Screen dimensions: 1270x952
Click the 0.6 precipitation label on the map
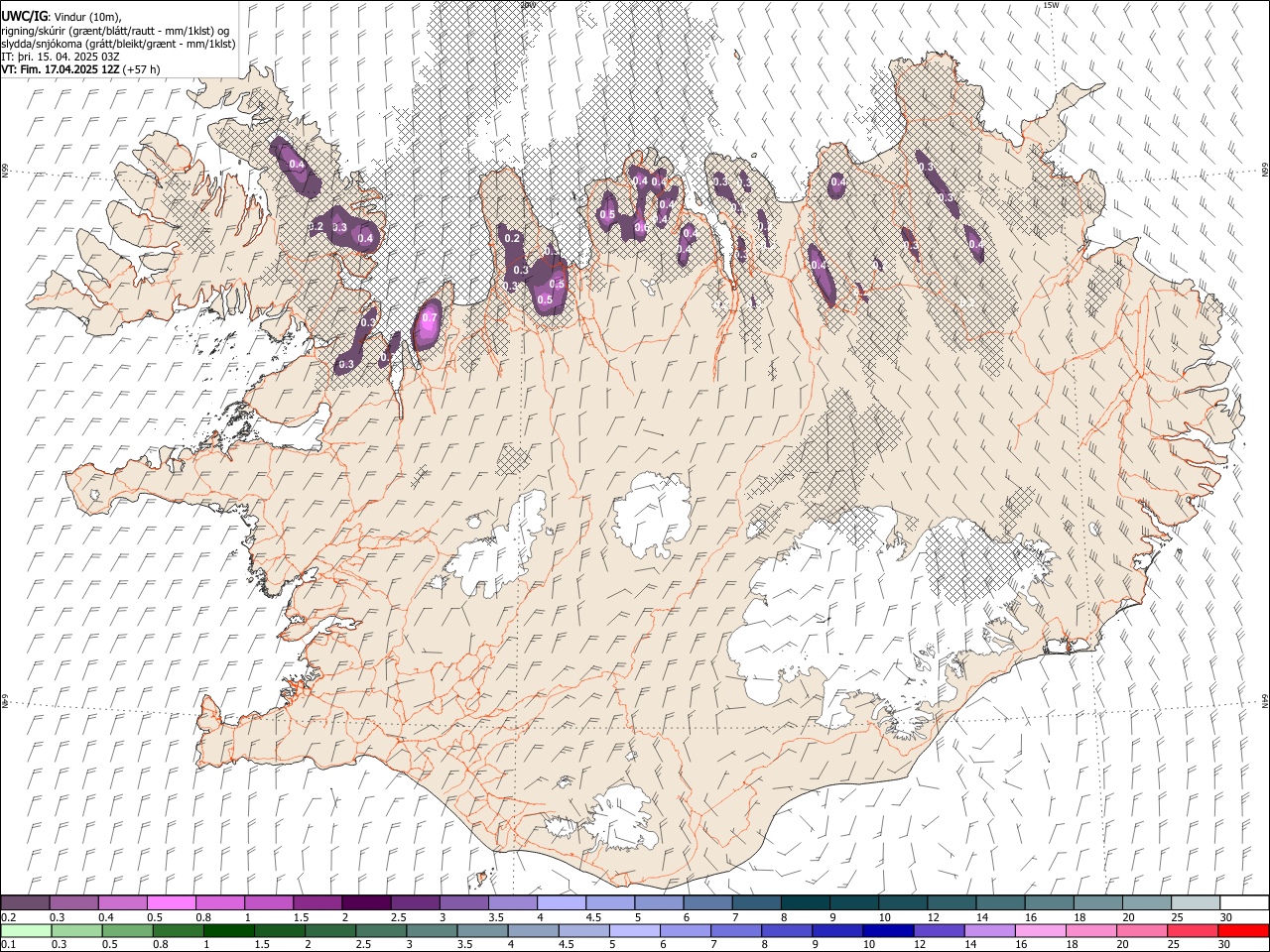tap(641, 228)
